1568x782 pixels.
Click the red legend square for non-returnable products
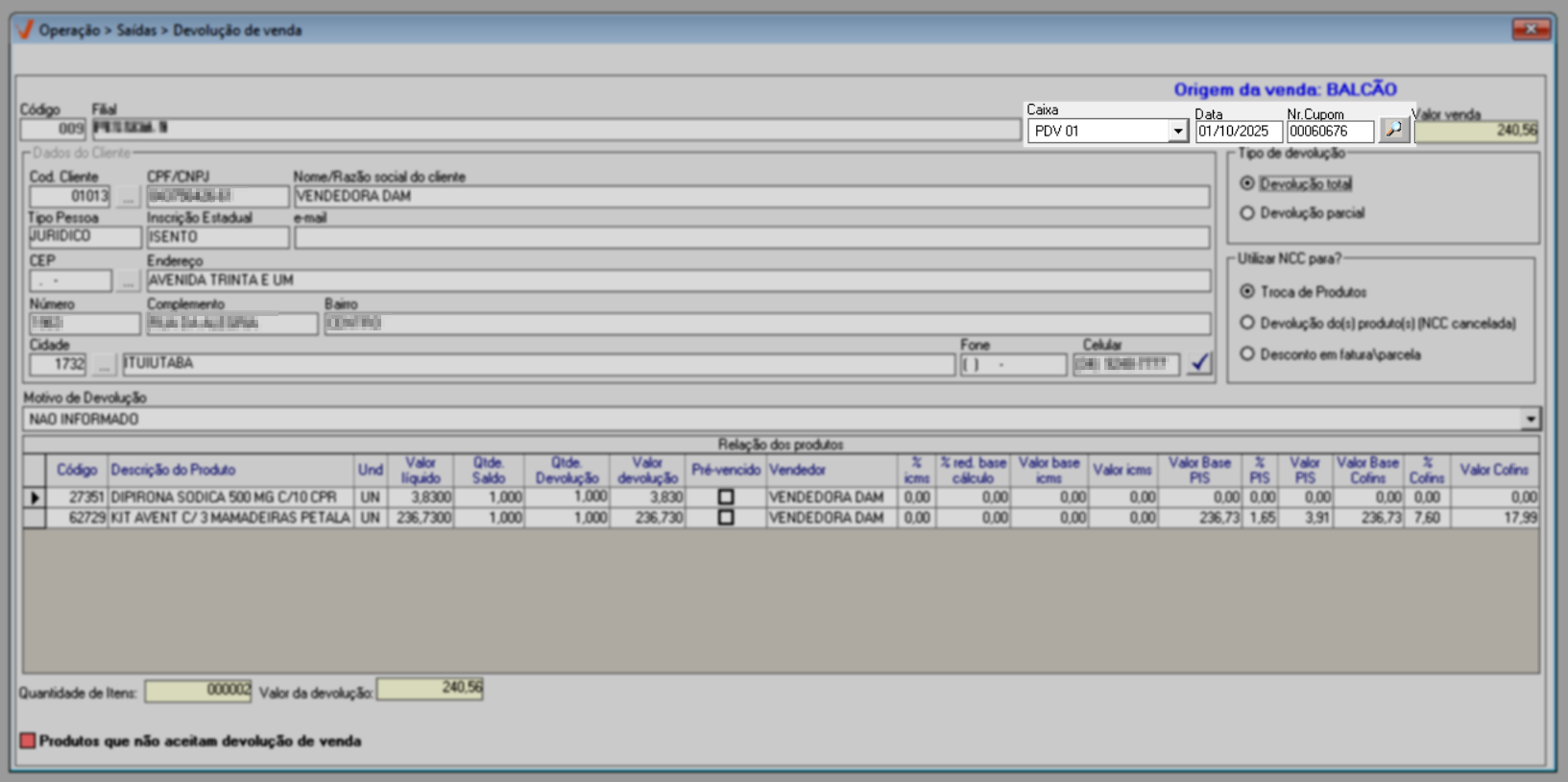[x=28, y=741]
